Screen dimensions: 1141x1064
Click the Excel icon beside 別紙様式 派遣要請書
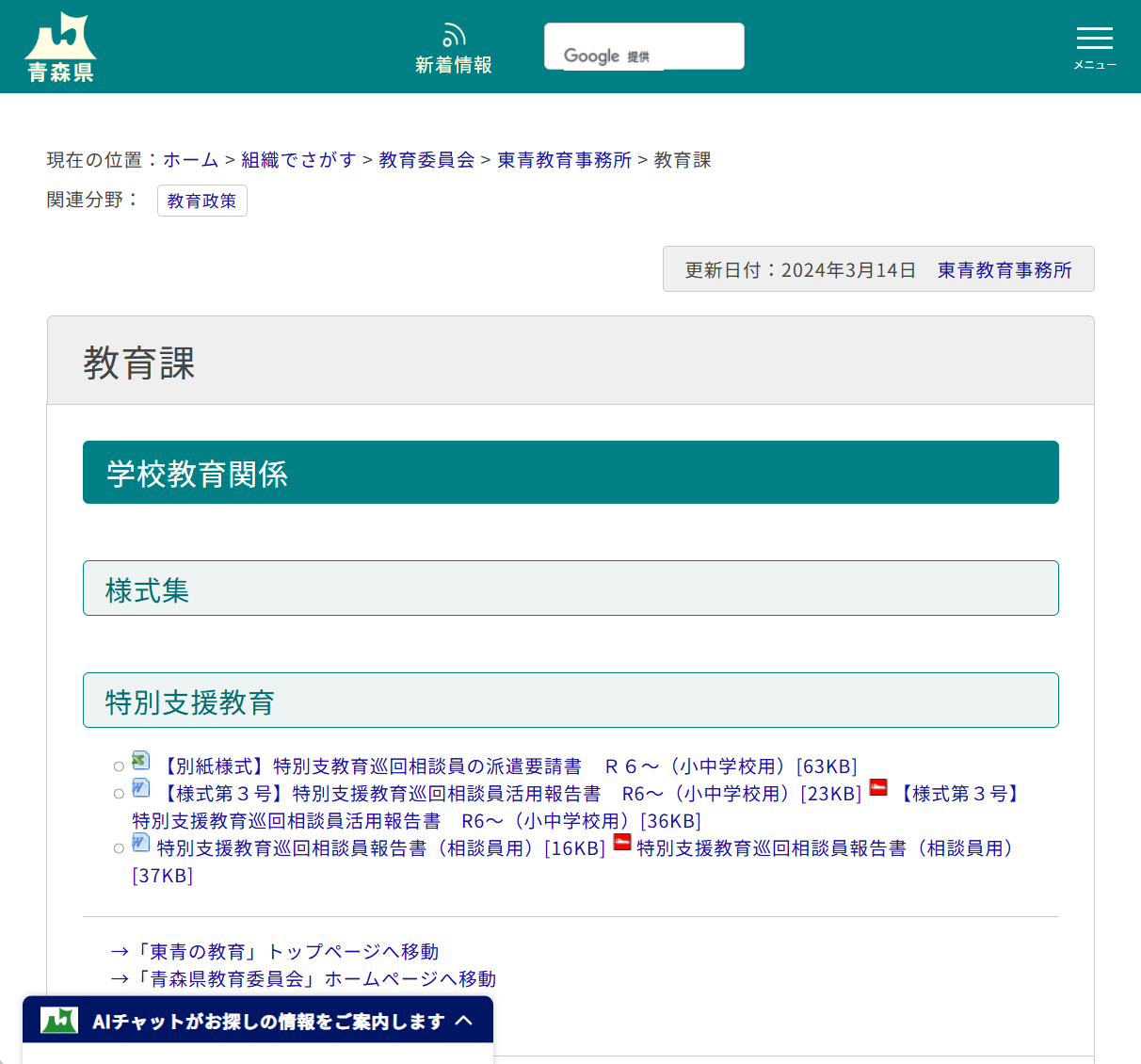point(140,760)
